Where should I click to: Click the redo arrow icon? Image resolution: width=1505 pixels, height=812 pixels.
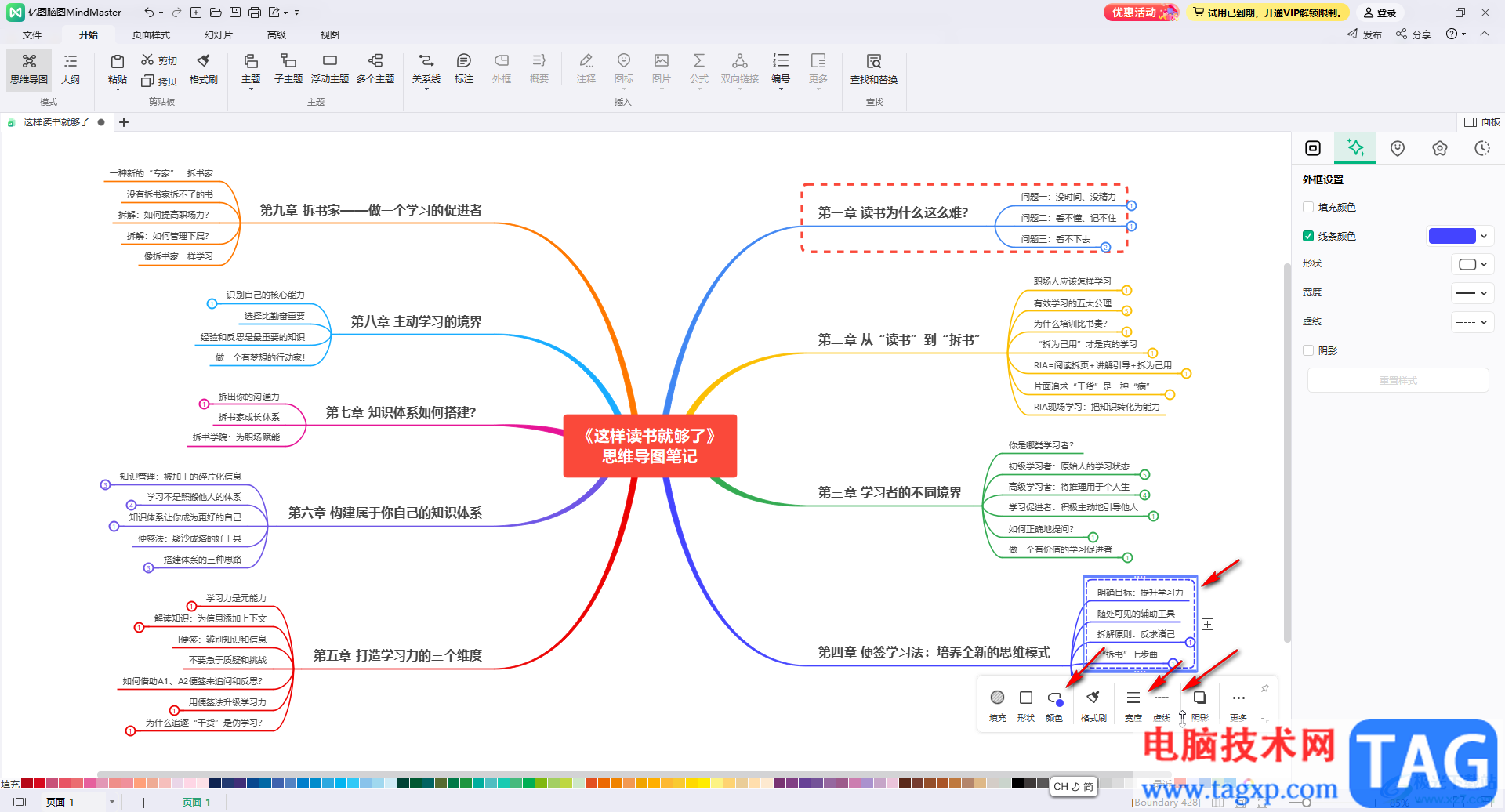tap(176, 13)
